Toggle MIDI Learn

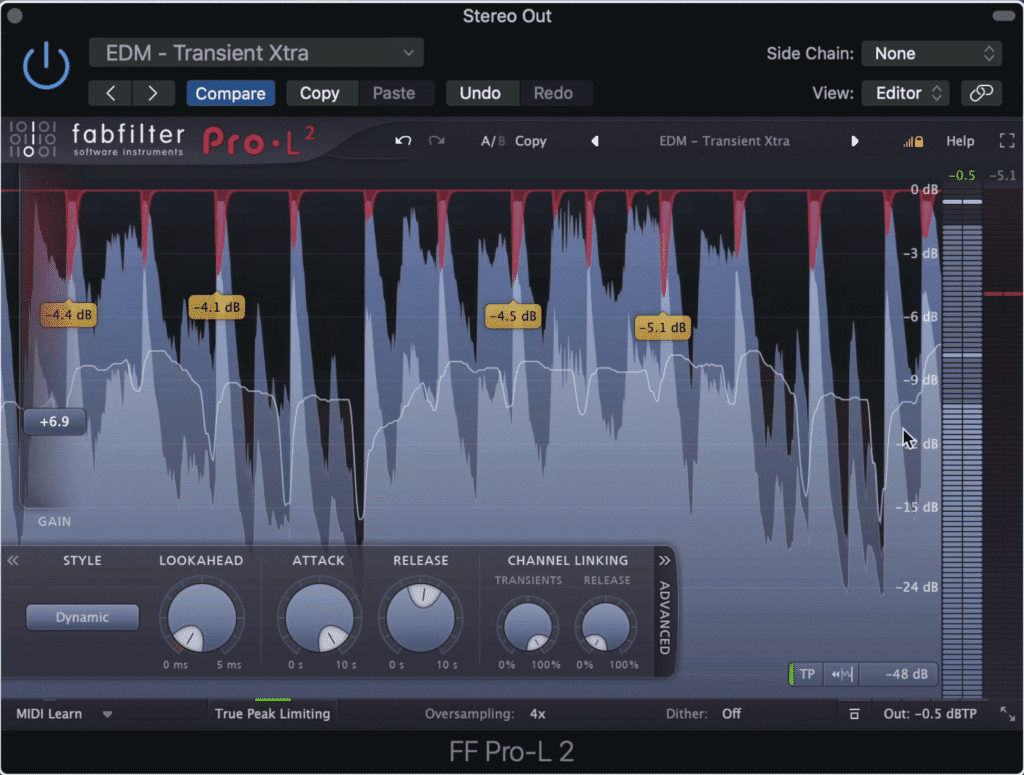click(x=49, y=714)
